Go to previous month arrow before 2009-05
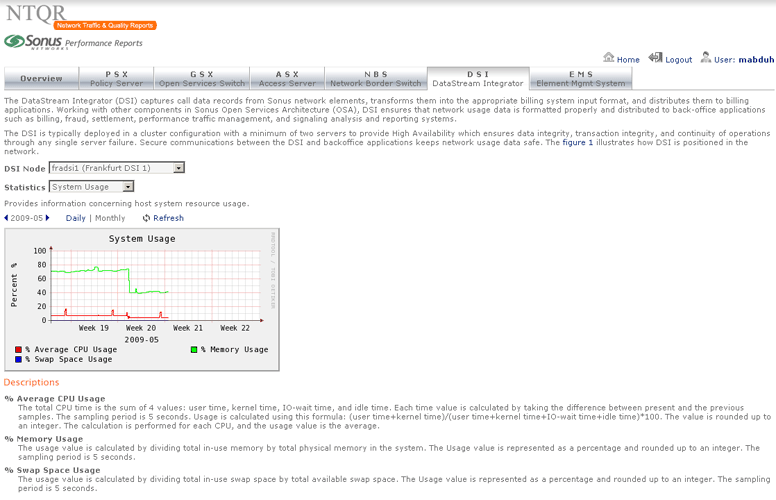 [6, 218]
